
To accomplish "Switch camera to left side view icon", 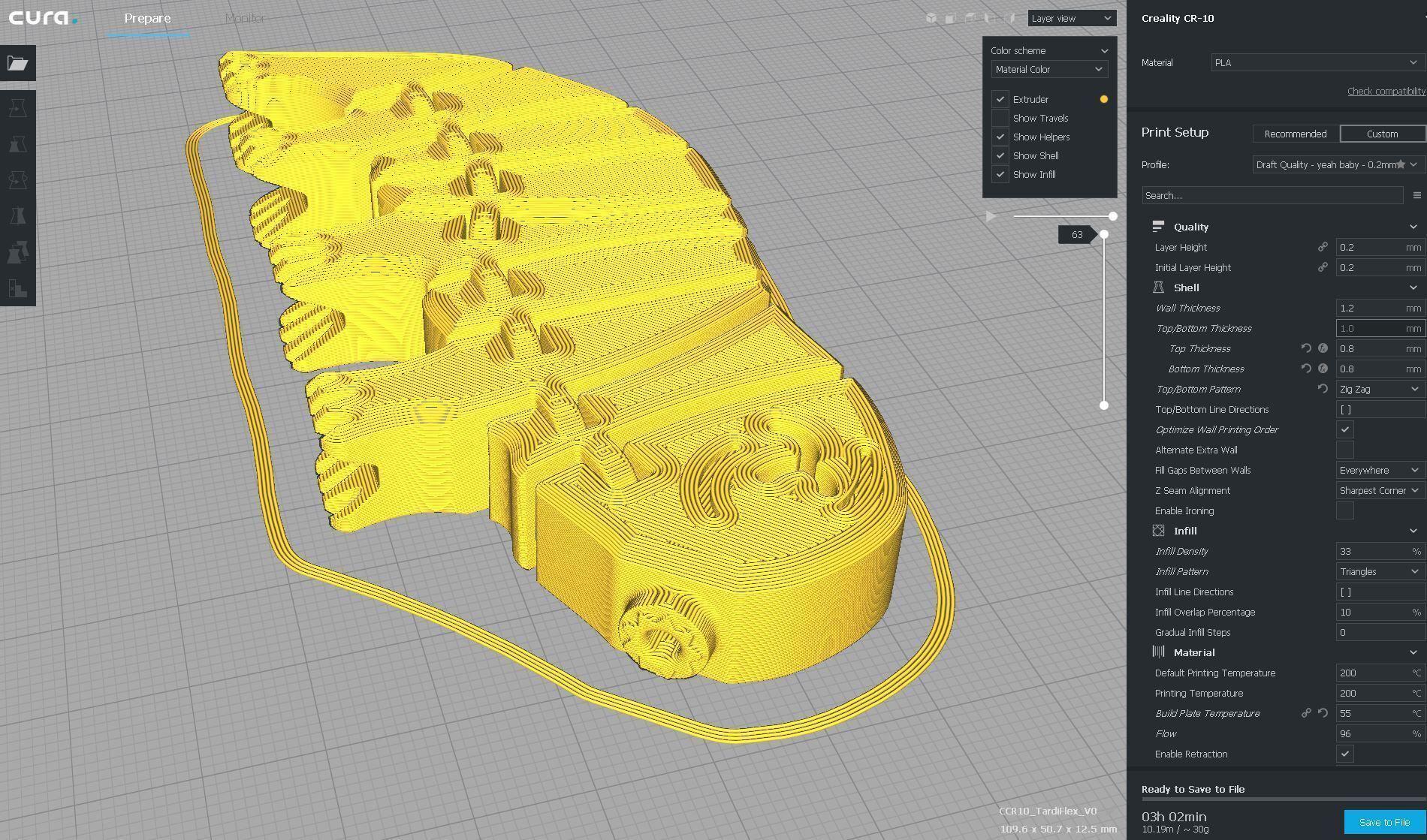I will tap(991, 18).
